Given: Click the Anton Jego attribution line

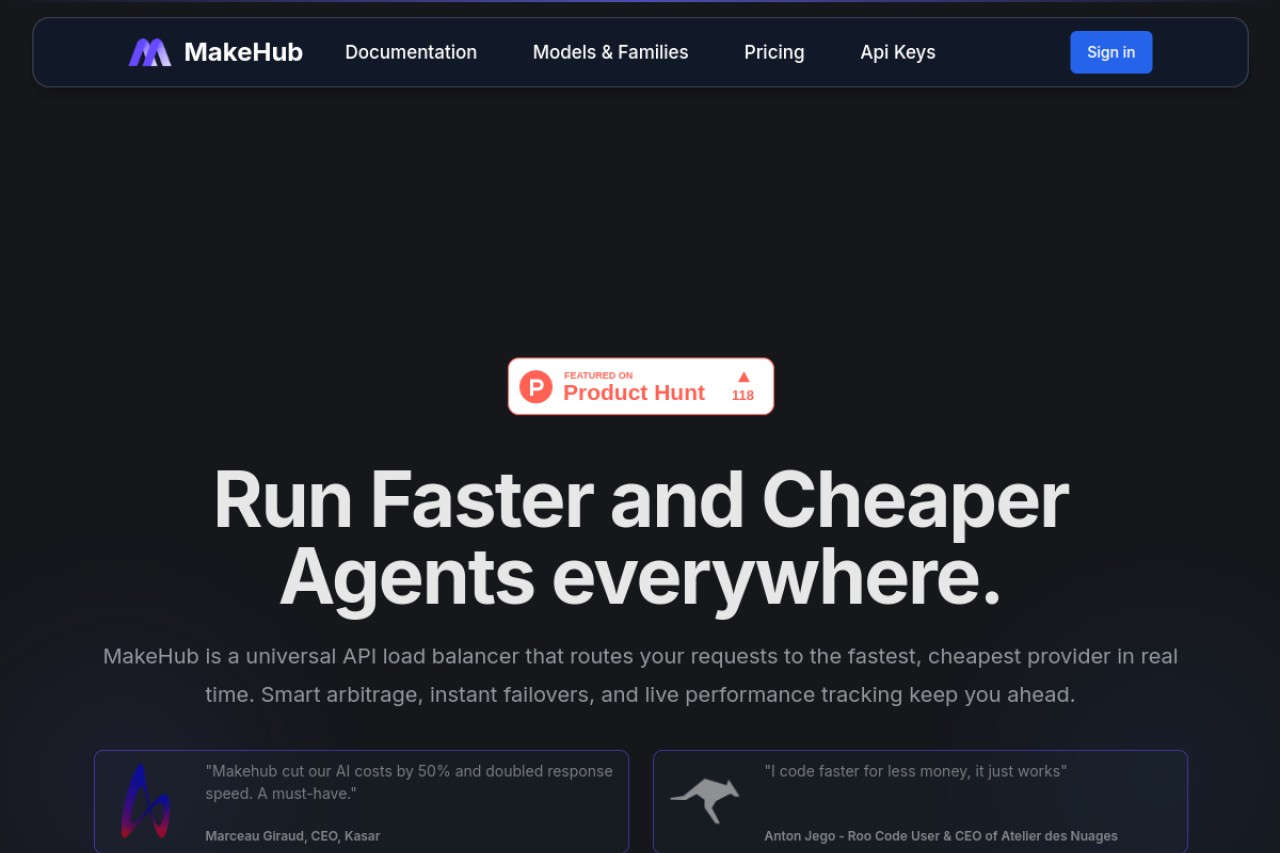Looking at the screenshot, I should [941, 836].
